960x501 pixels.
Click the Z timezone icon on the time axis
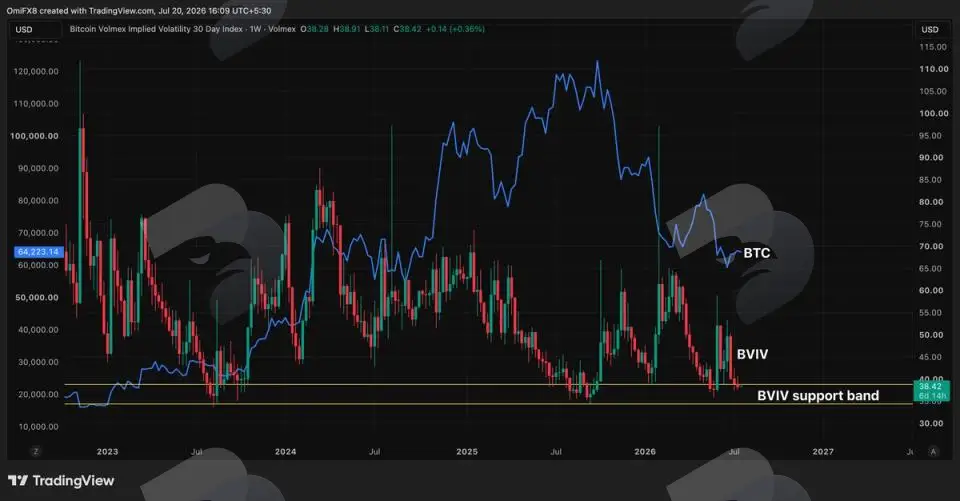[36, 451]
